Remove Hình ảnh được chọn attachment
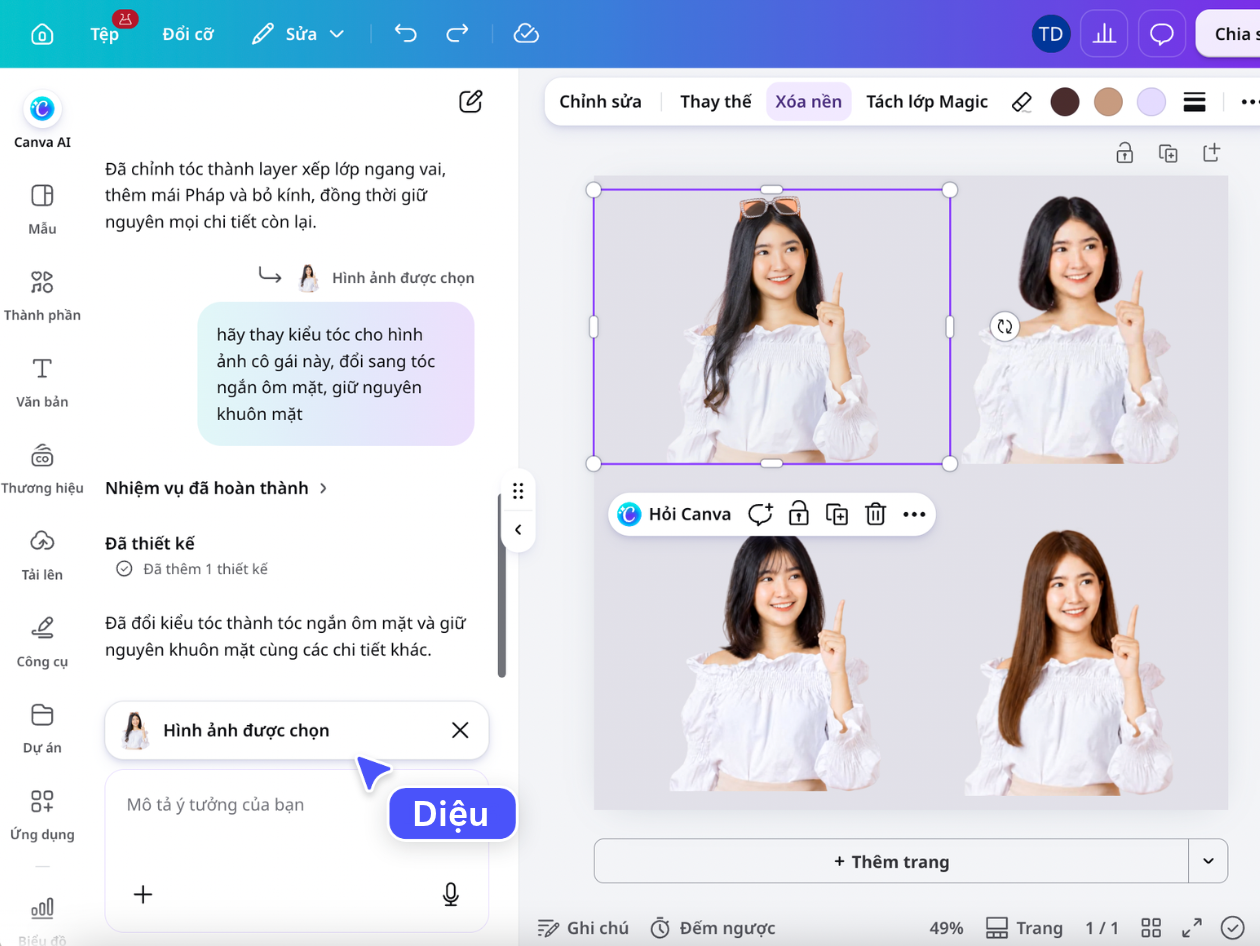This screenshot has height=946, width=1260. click(x=460, y=730)
